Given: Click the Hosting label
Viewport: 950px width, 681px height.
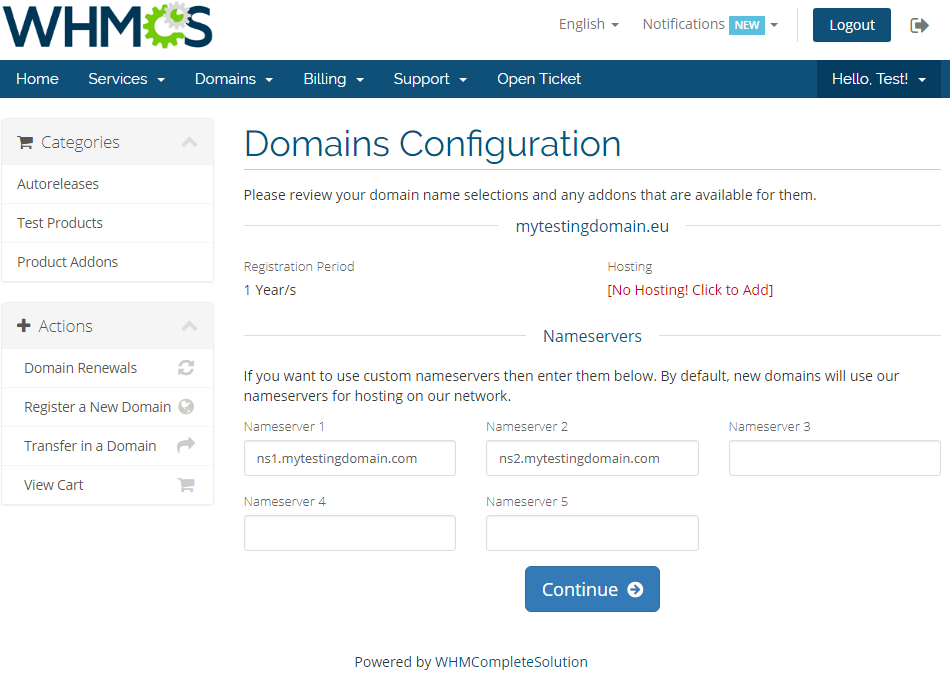Looking at the screenshot, I should [x=629, y=267].
